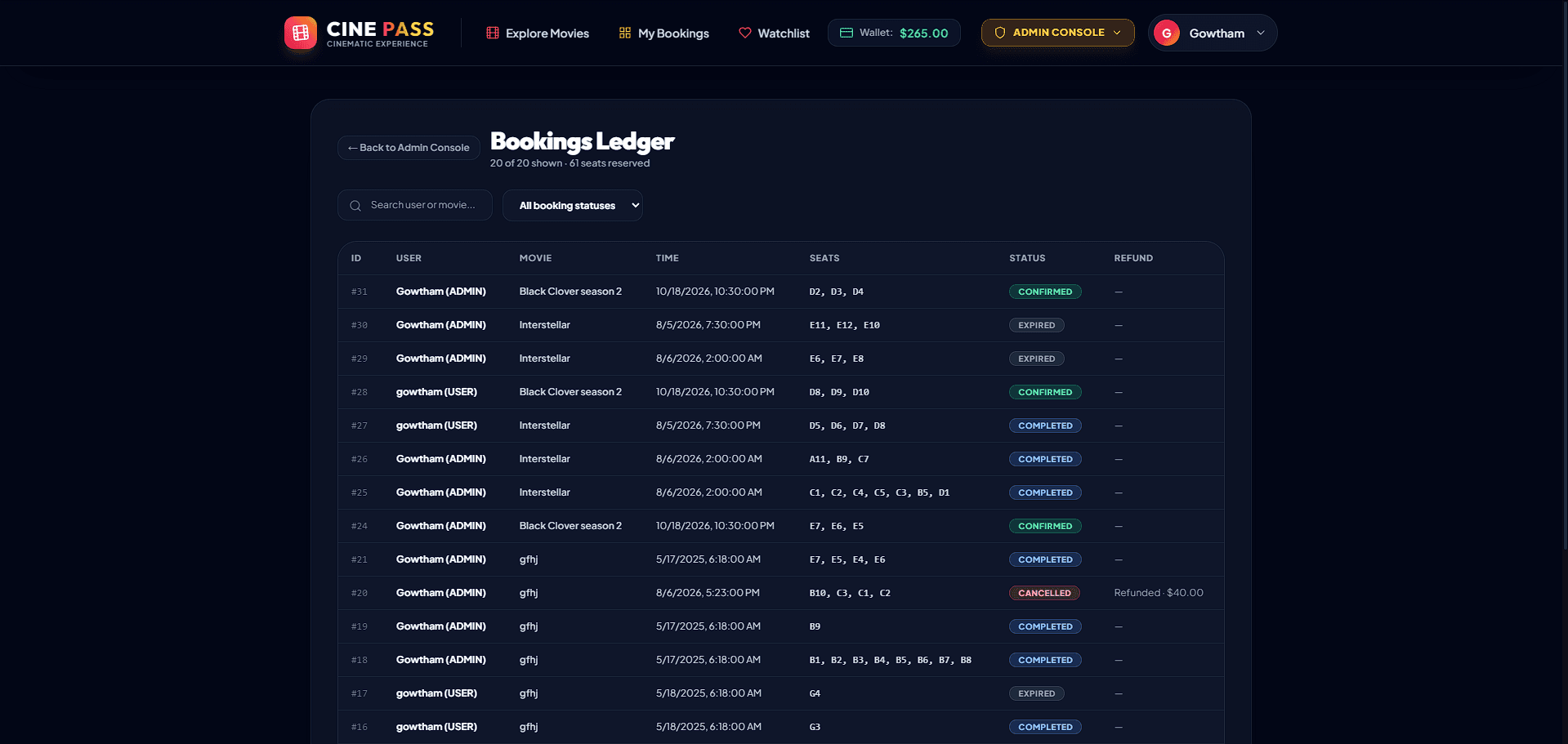Click the magnifier icon in search box

pos(355,206)
